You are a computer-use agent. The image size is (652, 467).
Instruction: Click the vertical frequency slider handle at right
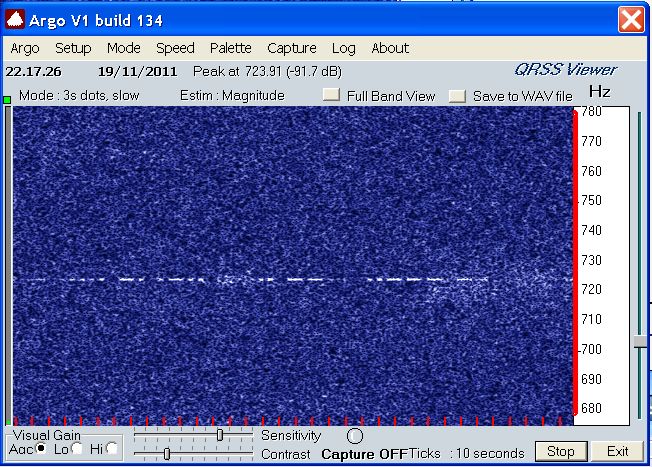(640, 342)
